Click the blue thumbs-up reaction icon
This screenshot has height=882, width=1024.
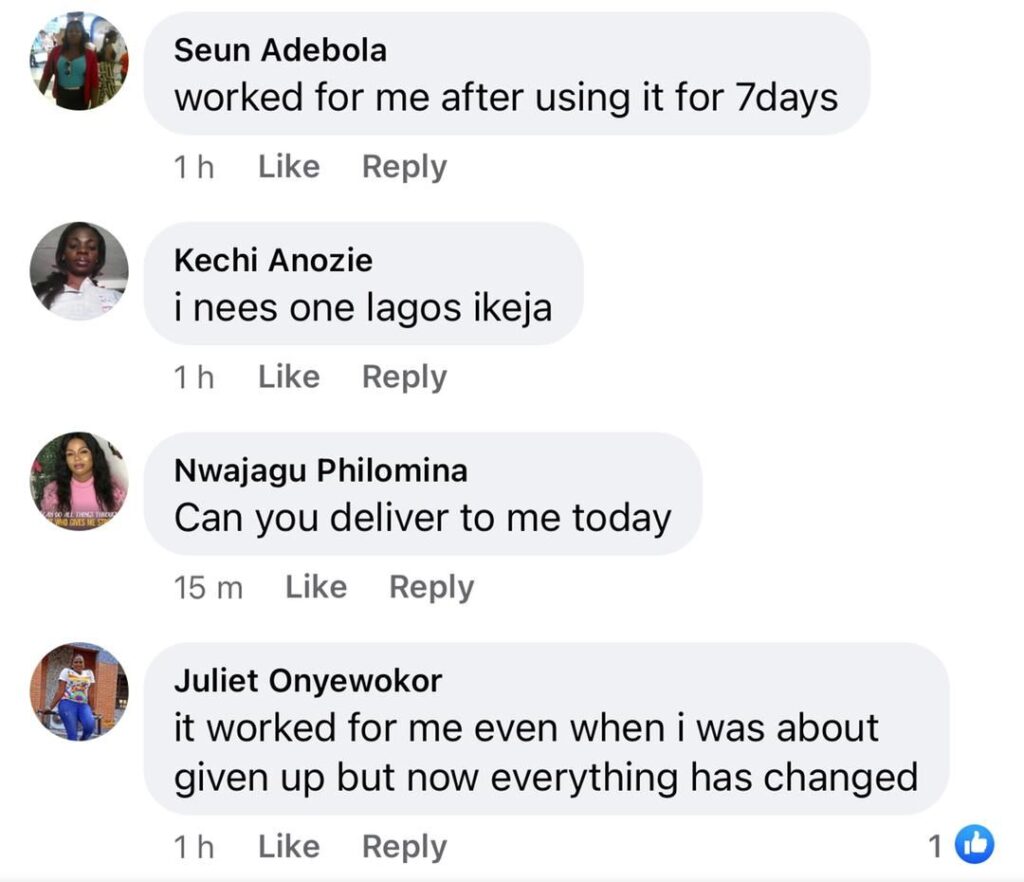point(974,845)
